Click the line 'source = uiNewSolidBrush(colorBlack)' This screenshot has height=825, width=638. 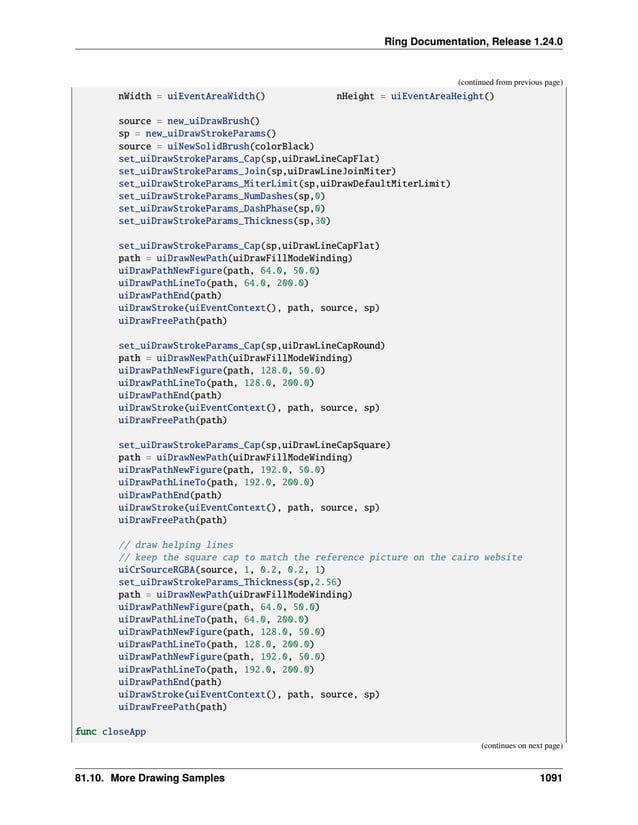(216, 146)
